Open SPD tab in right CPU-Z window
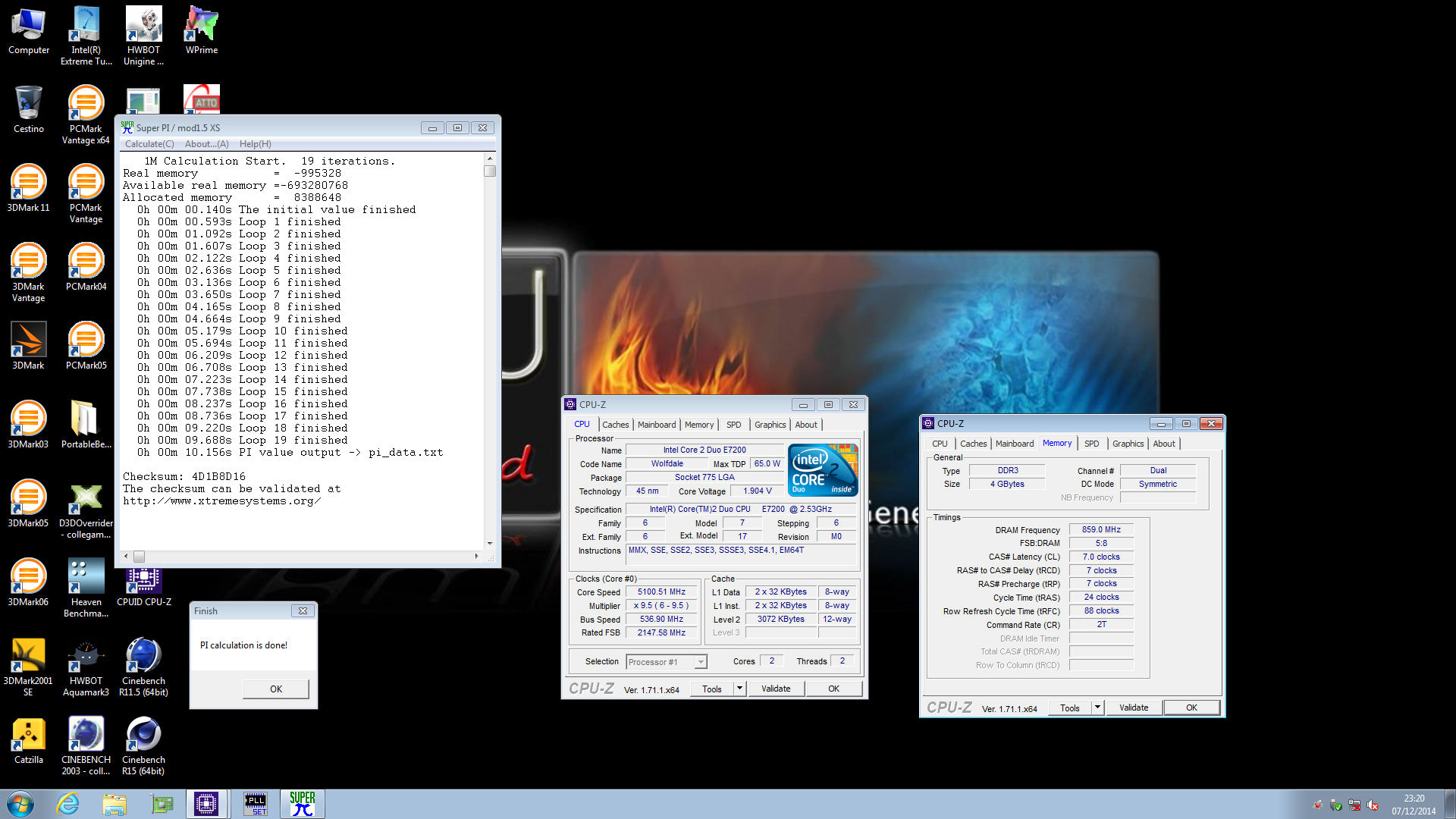The image size is (1456, 819). click(x=1091, y=444)
